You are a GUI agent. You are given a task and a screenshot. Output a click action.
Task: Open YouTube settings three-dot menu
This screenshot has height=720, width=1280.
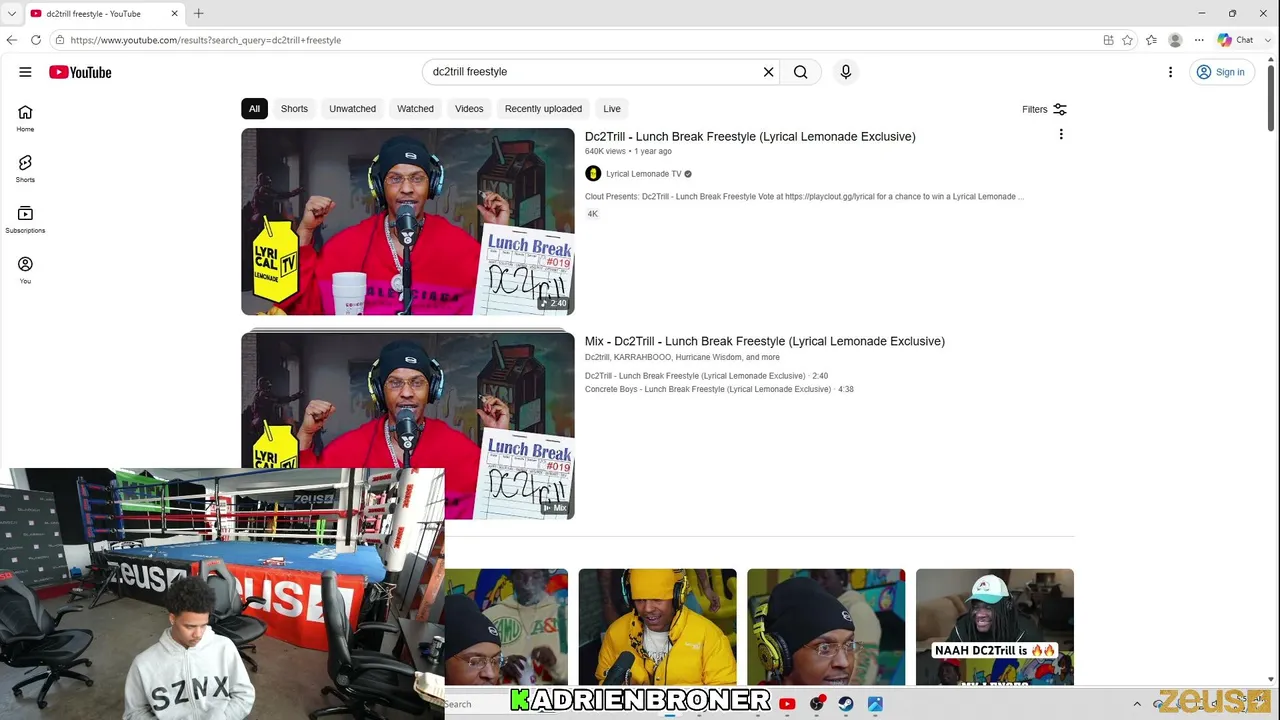1170,72
